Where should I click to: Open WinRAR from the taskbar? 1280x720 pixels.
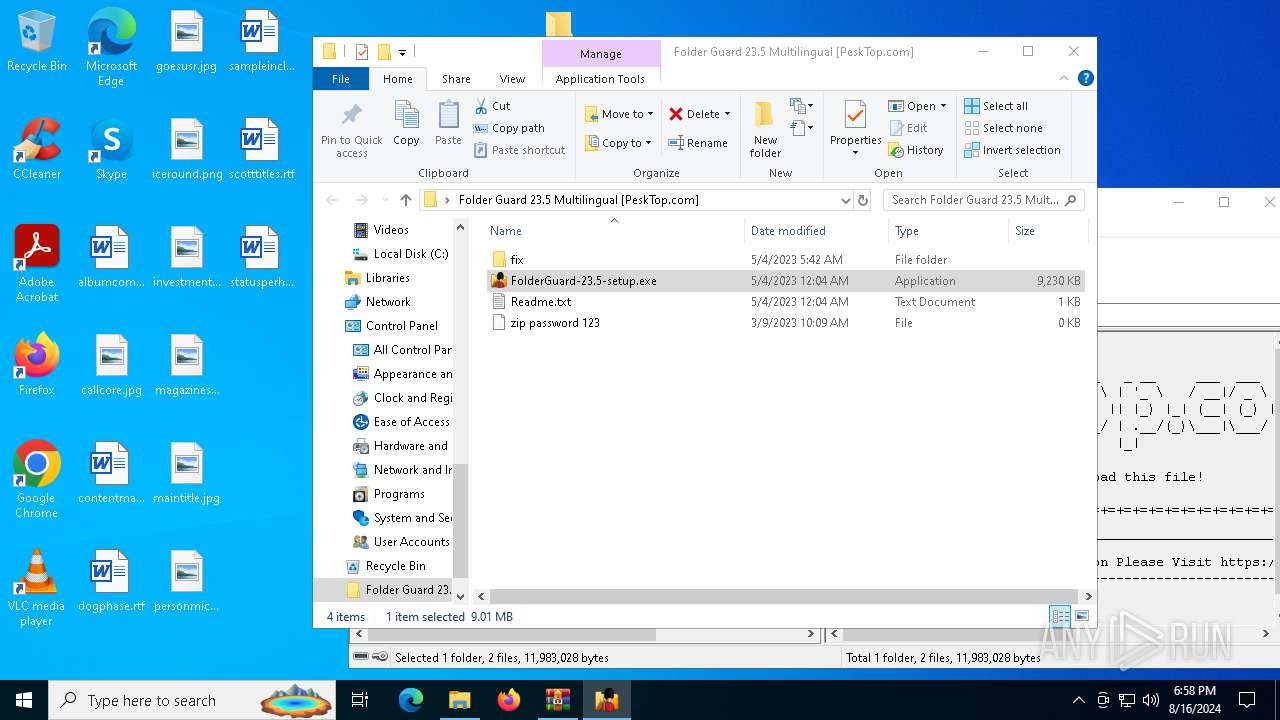coord(557,700)
